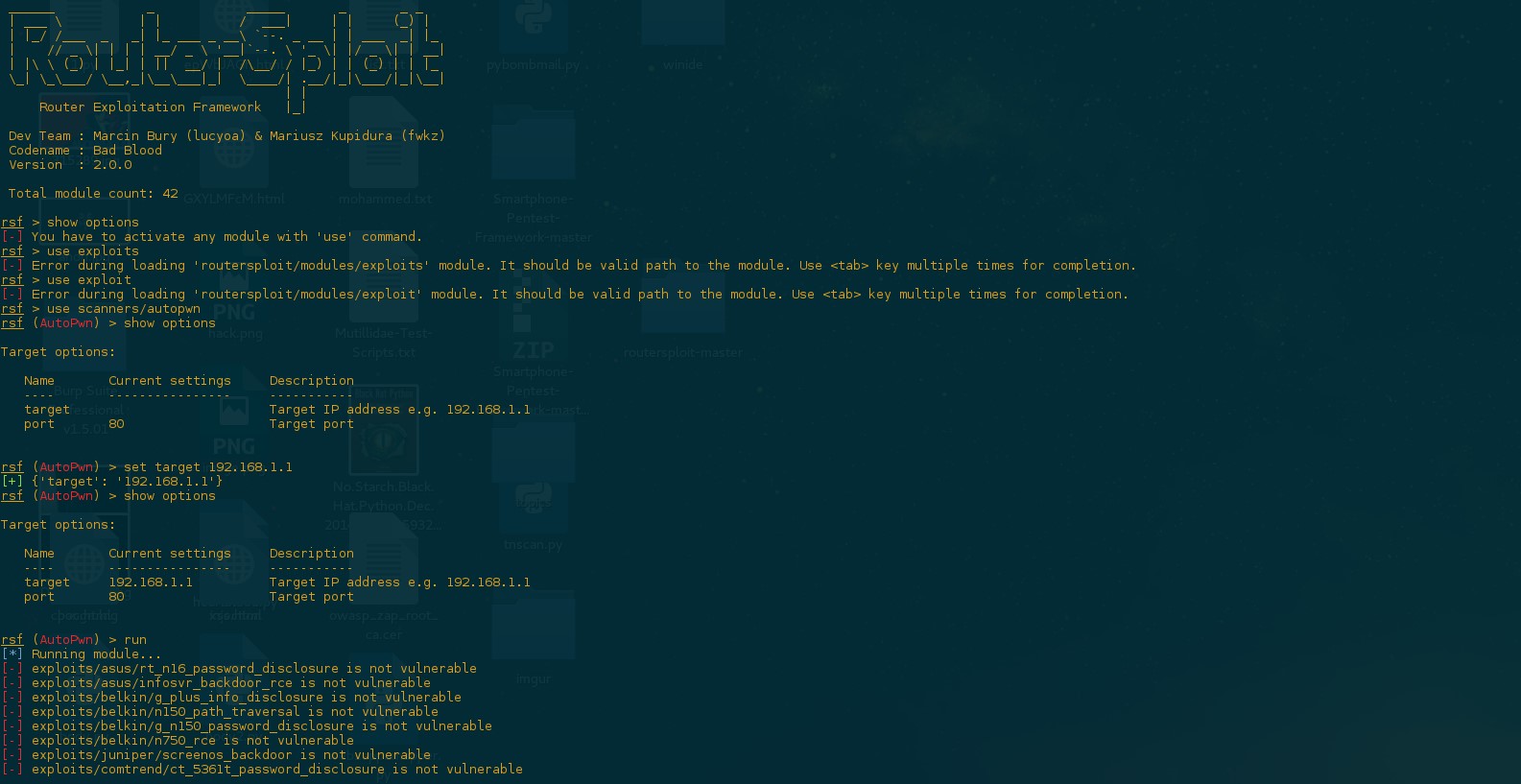
Task: Click the 'Running module...' status line
Action: pyautogui.click(x=82, y=654)
